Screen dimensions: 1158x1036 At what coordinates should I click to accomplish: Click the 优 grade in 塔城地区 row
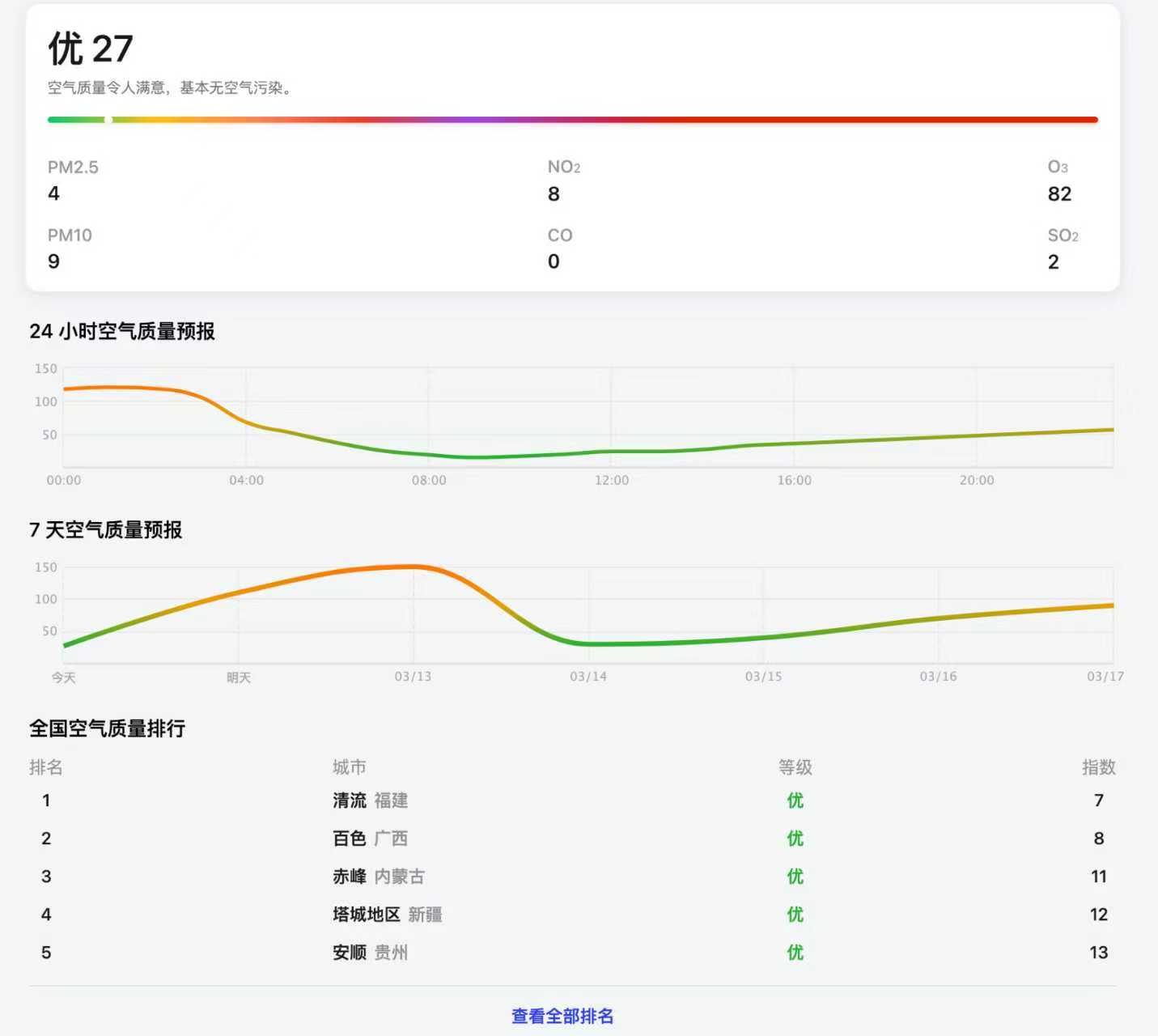point(795,915)
